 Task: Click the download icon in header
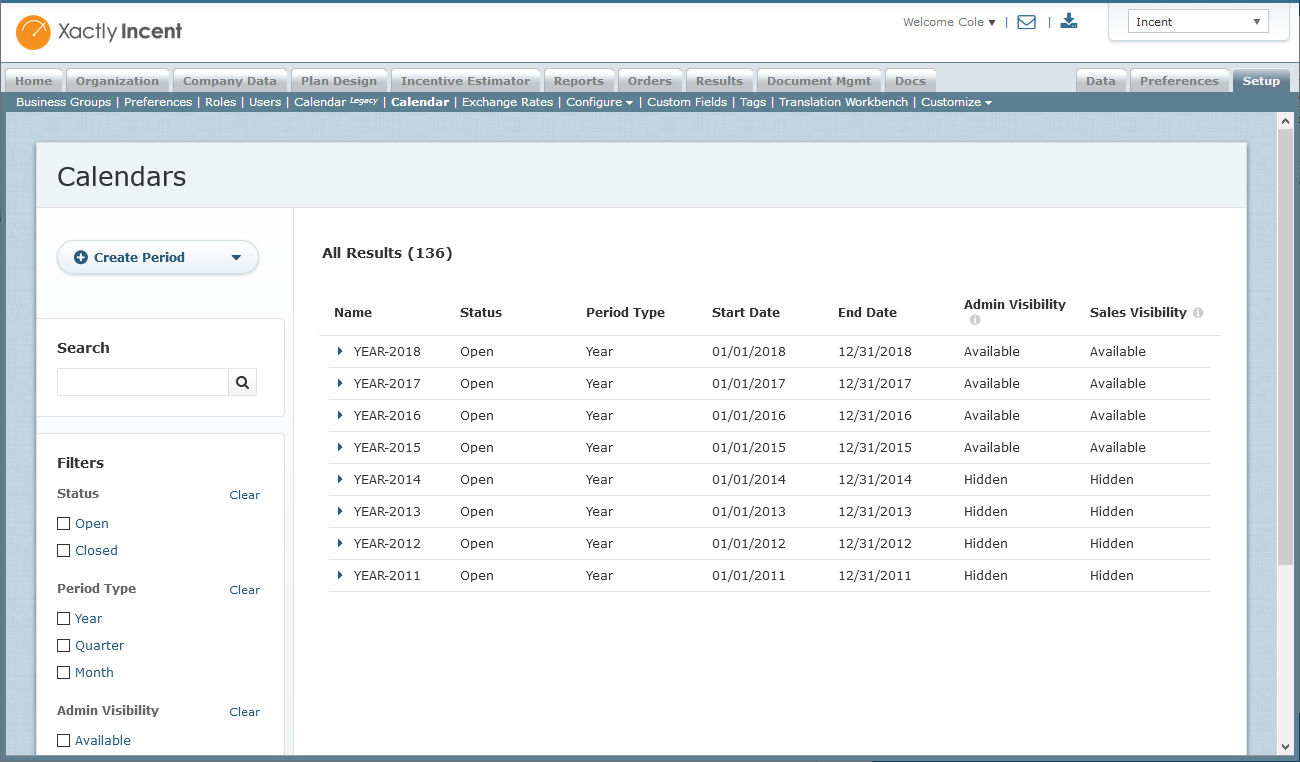[x=1069, y=21]
